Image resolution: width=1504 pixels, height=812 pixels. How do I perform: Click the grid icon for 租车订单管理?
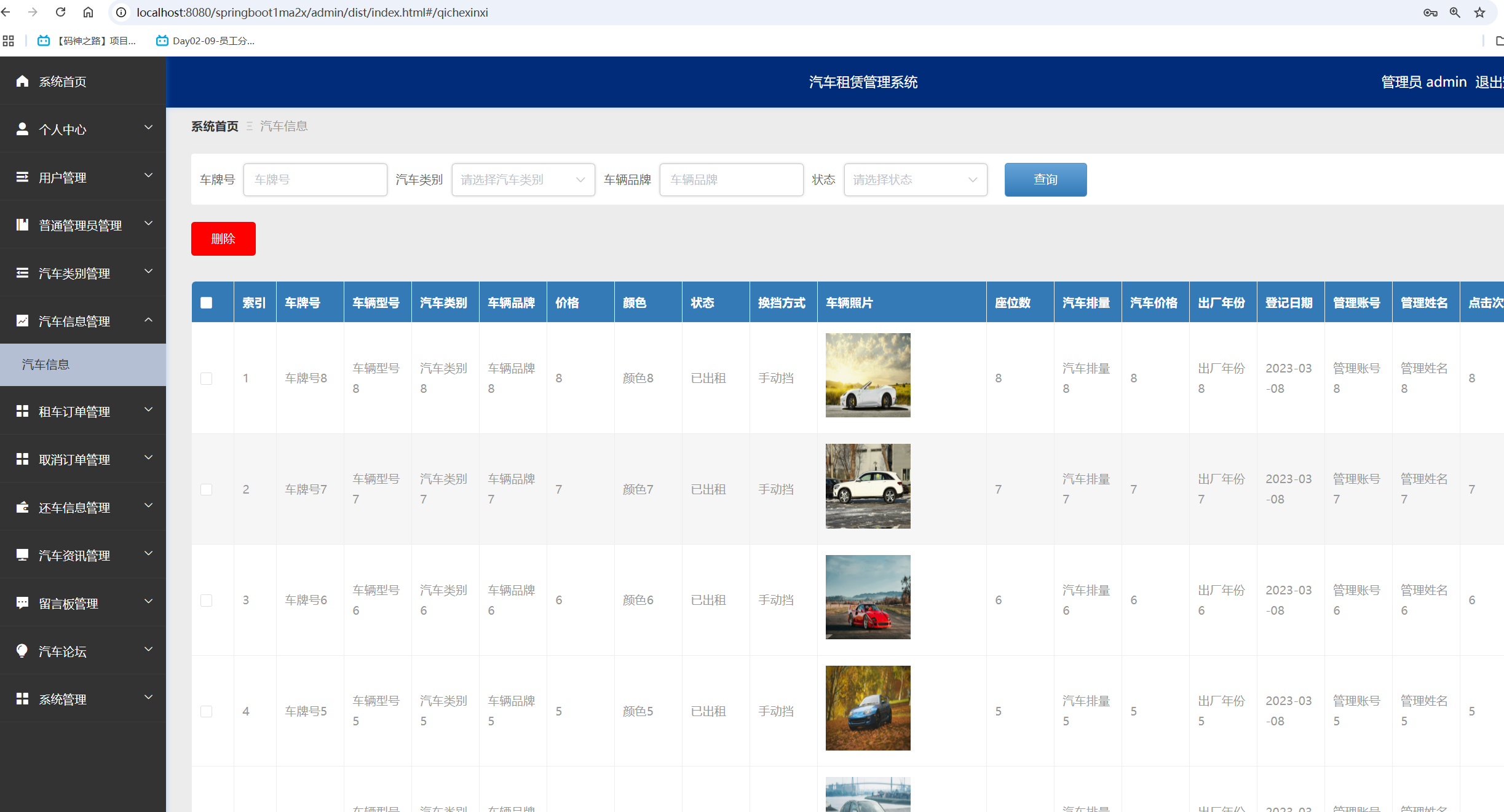(22, 411)
